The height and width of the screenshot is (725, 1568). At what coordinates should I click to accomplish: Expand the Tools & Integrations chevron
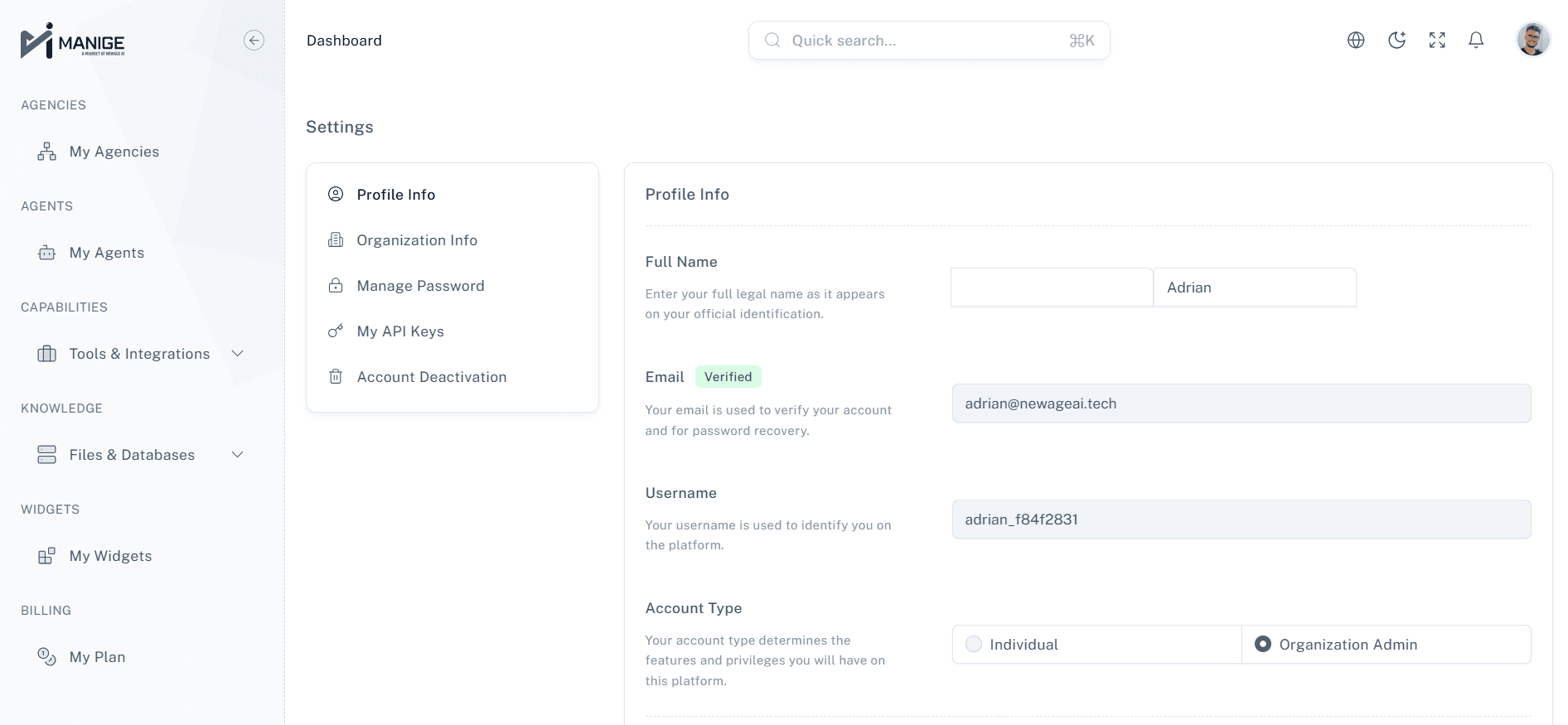[x=237, y=354]
